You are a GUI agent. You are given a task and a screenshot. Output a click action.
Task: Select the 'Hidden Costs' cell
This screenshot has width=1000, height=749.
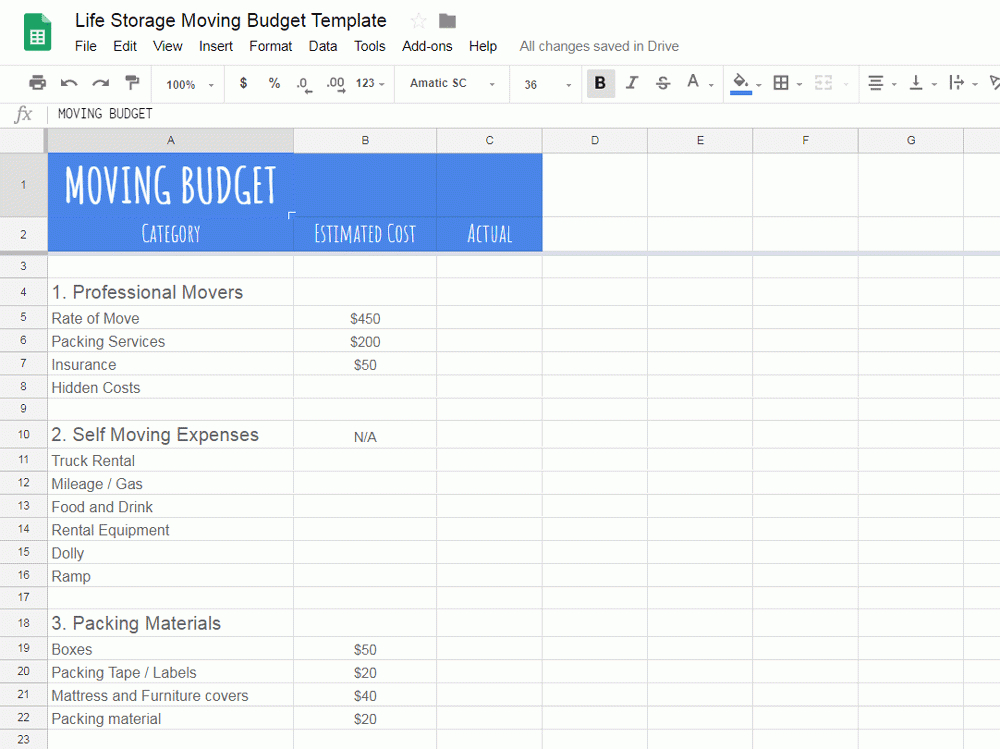click(171, 387)
